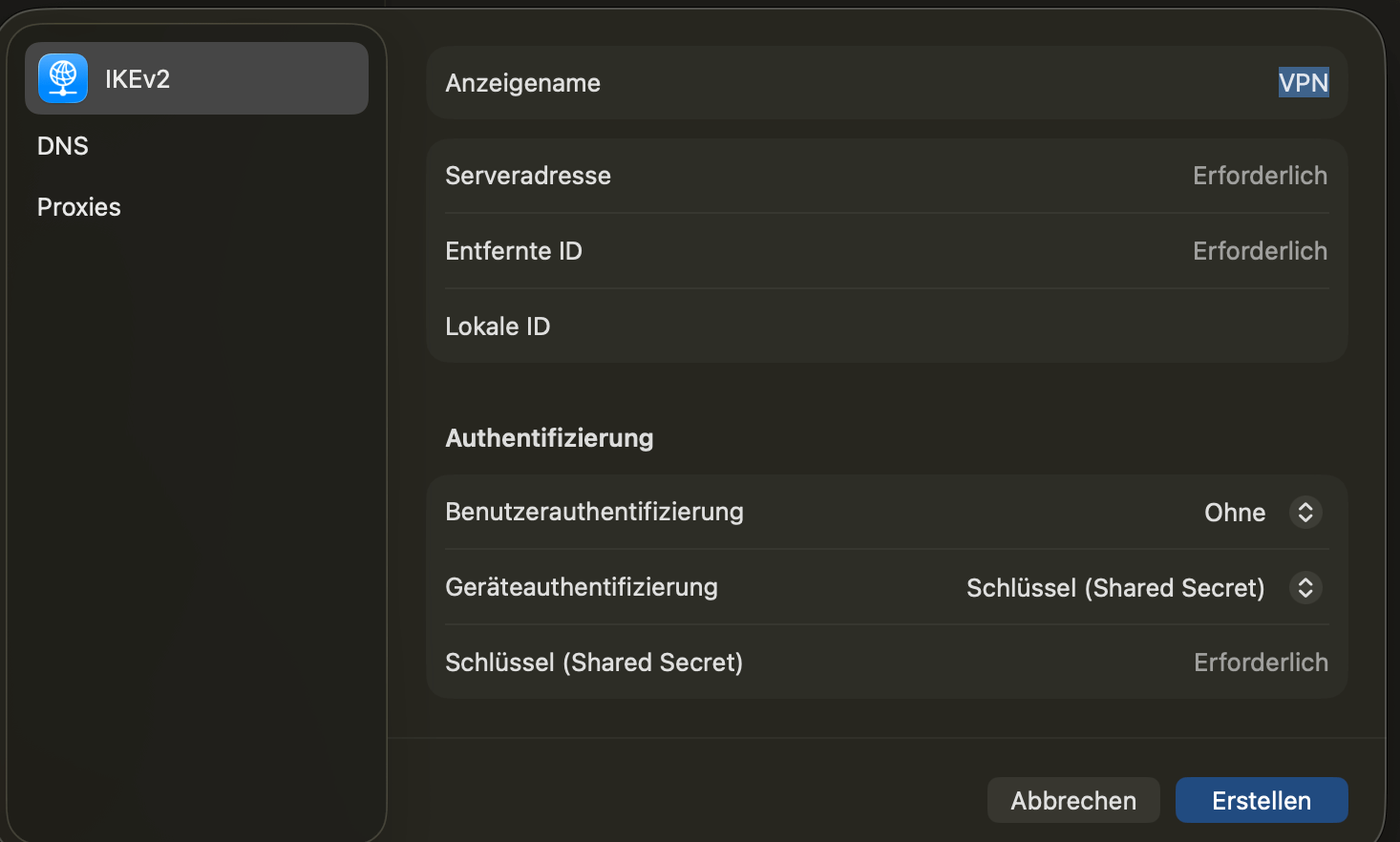This screenshot has height=842, width=1400.
Task: Click the Geräteauthentifizierung up-down chevron icon
Action: coord(1305,588)
